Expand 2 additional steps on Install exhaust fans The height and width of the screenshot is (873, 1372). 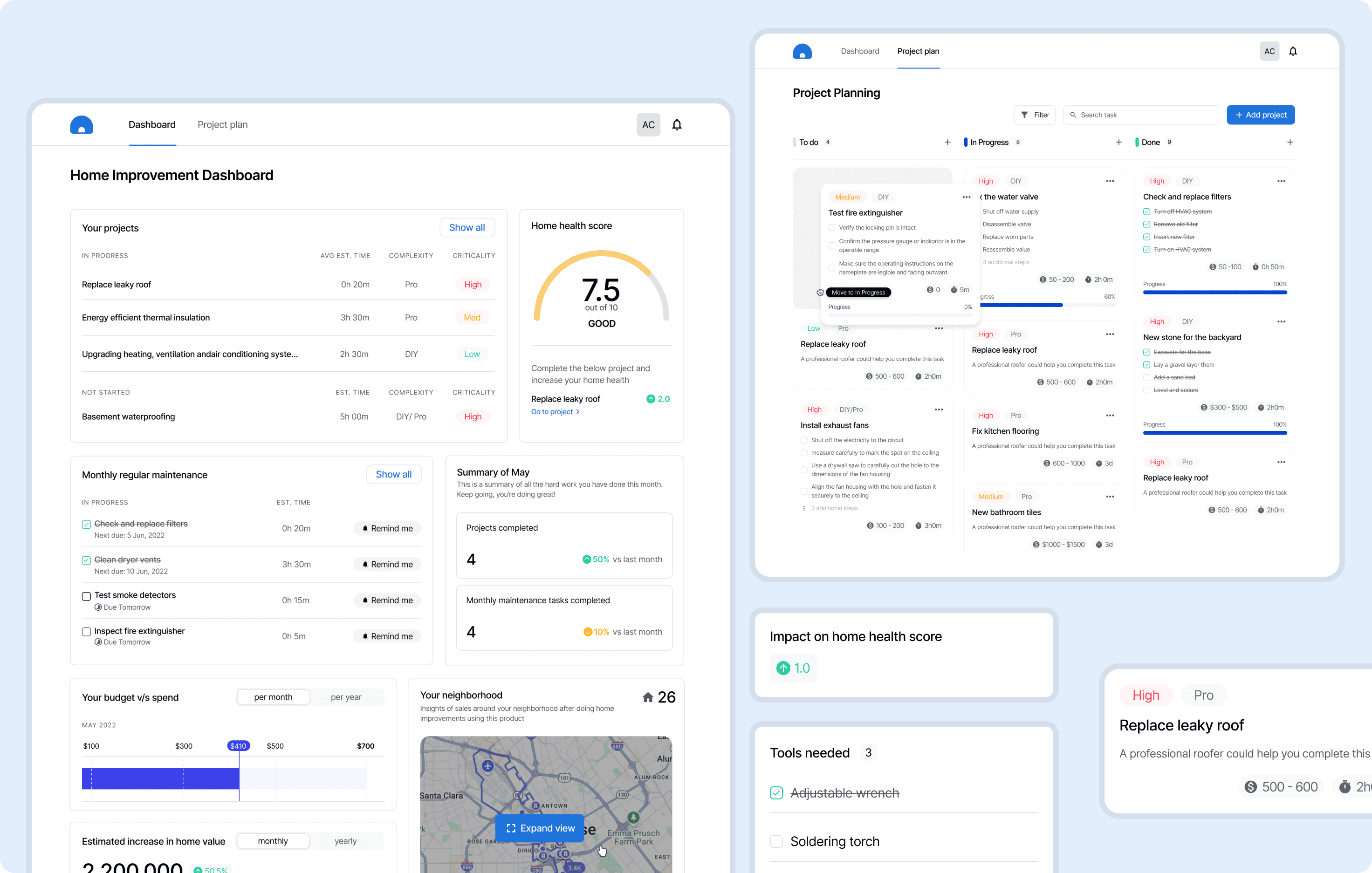[x=834, y=508]
